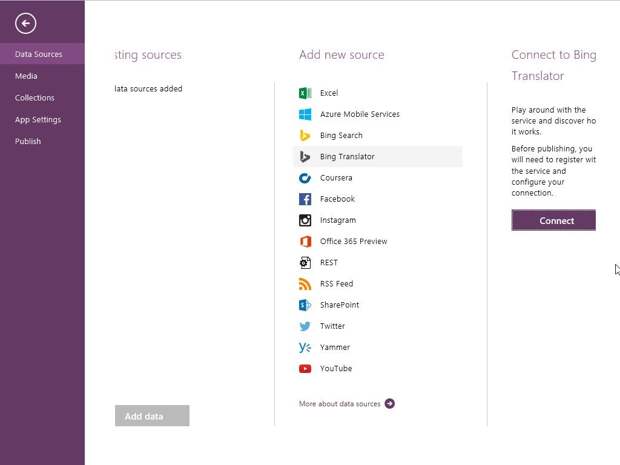Choose SharePoint label in list

(x=340, y=305)
